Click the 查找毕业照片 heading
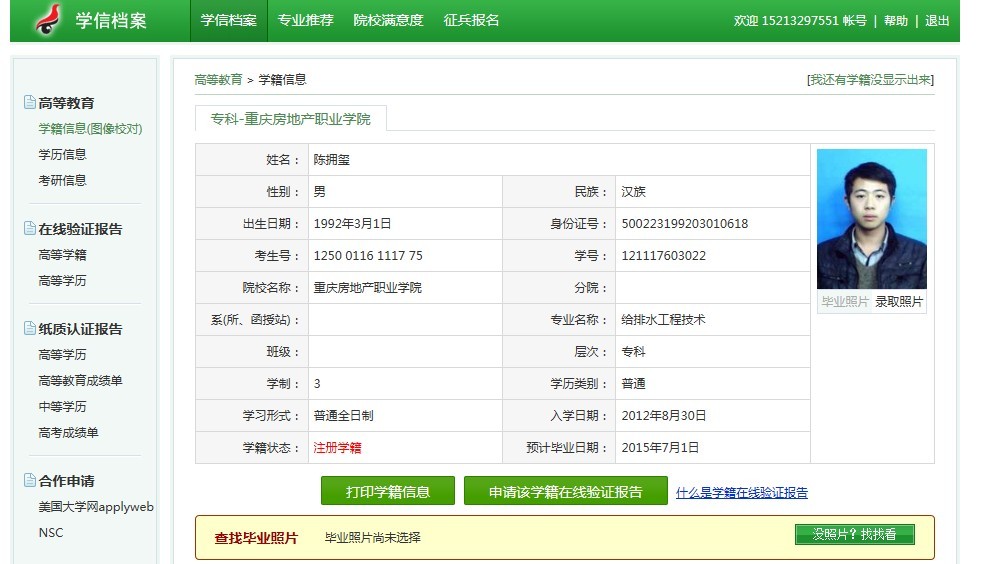The height and width of the screenshot is (564, 995). click(256, 538)
